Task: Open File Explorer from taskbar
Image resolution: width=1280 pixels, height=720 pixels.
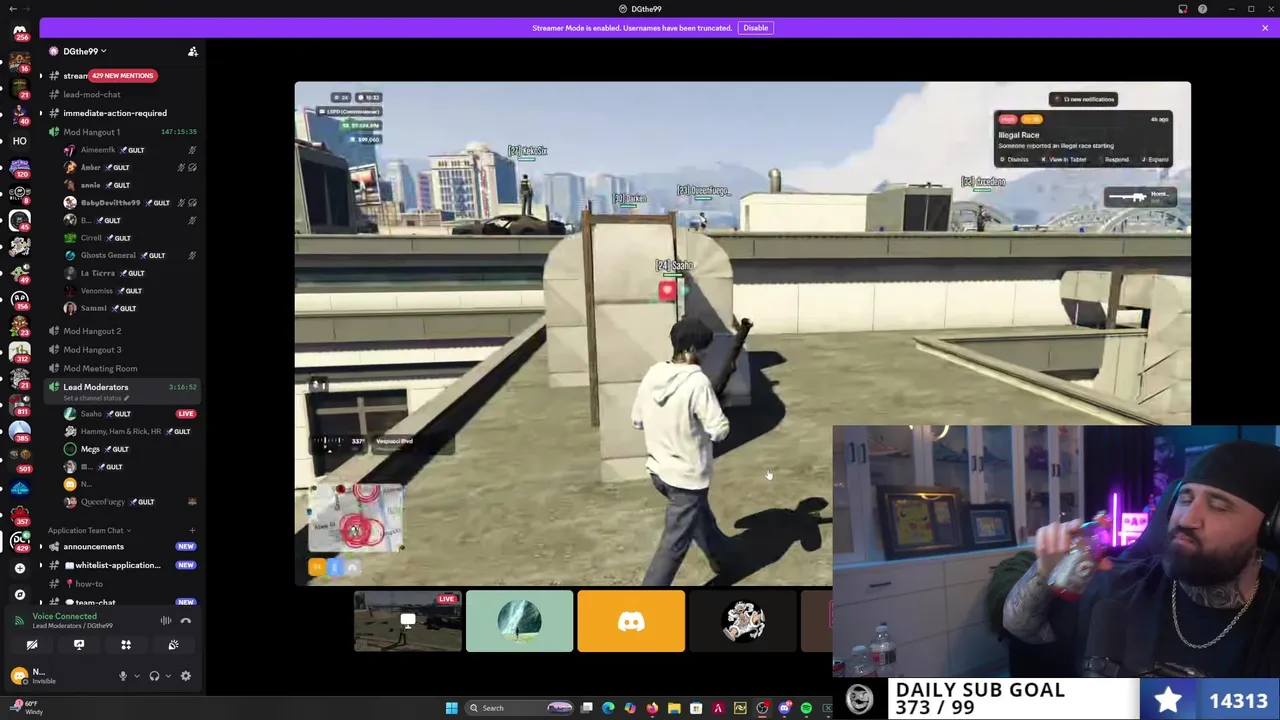Action: (x=674, y=708)
